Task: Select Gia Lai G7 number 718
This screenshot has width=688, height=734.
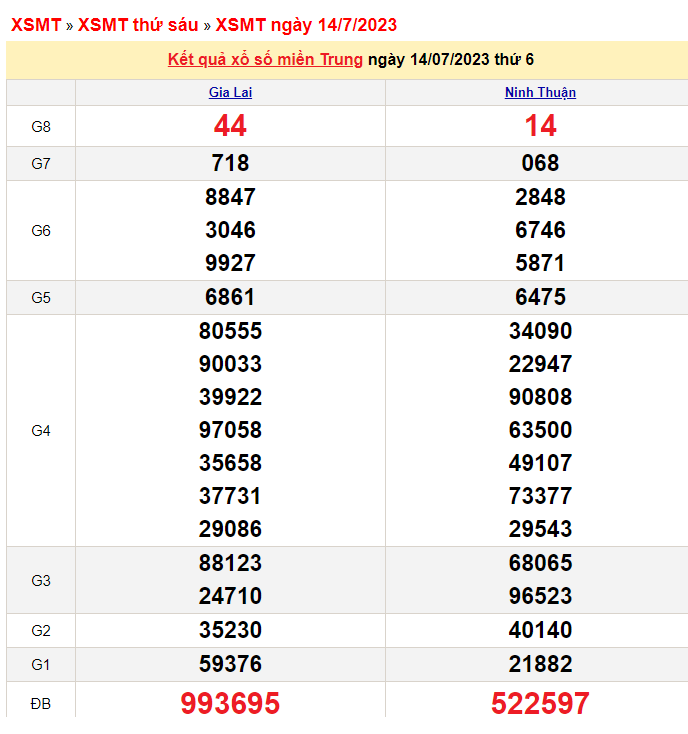Action: pyautogui.click(x=230, y=163)
